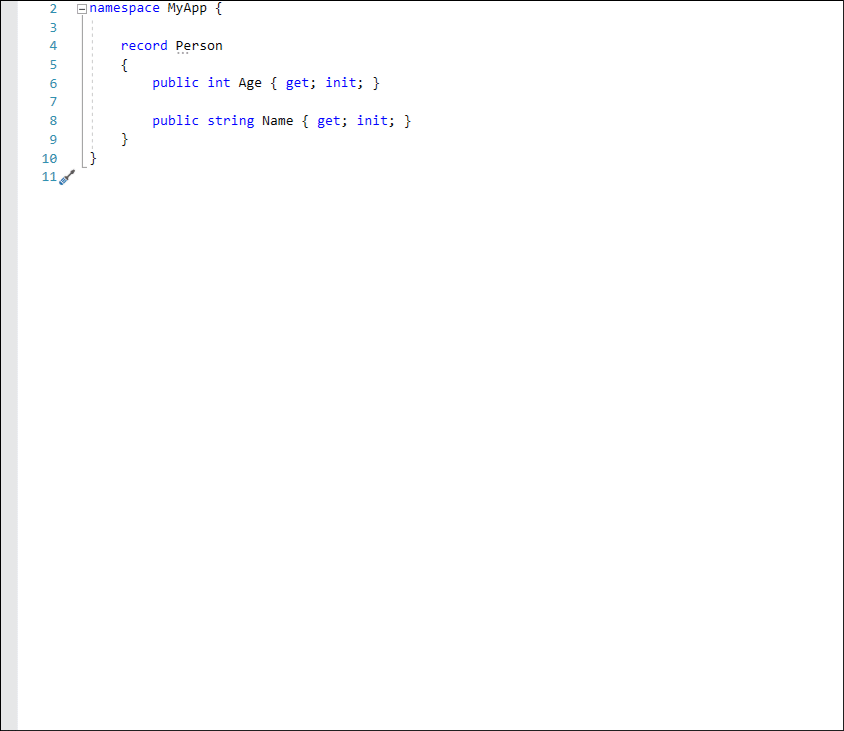Screen dimensions: 844x731
Task: Place cursor on the MyApp identifier
Action: 187,8
